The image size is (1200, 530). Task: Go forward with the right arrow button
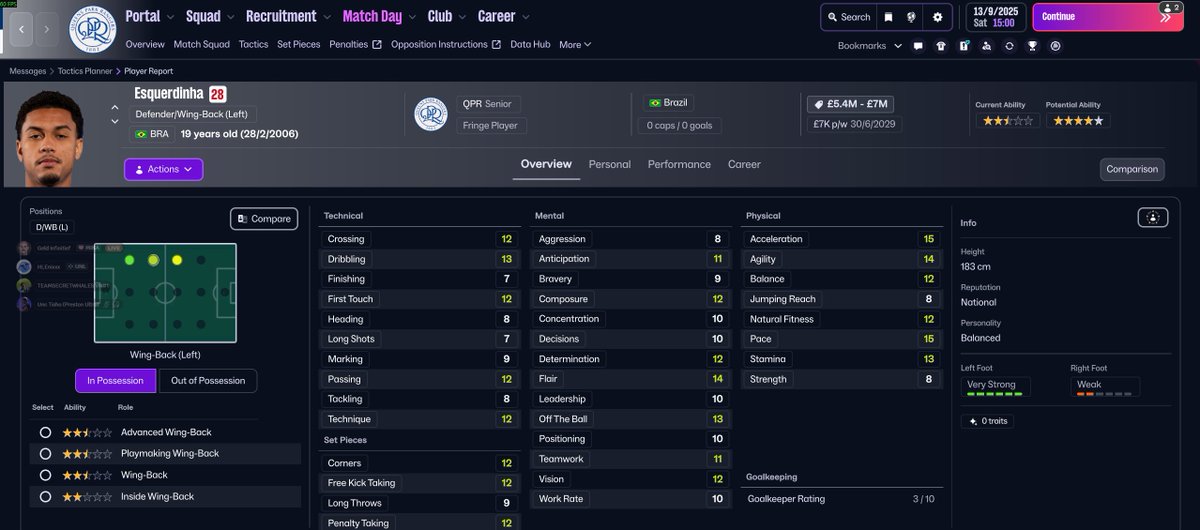tap(47, 29)
